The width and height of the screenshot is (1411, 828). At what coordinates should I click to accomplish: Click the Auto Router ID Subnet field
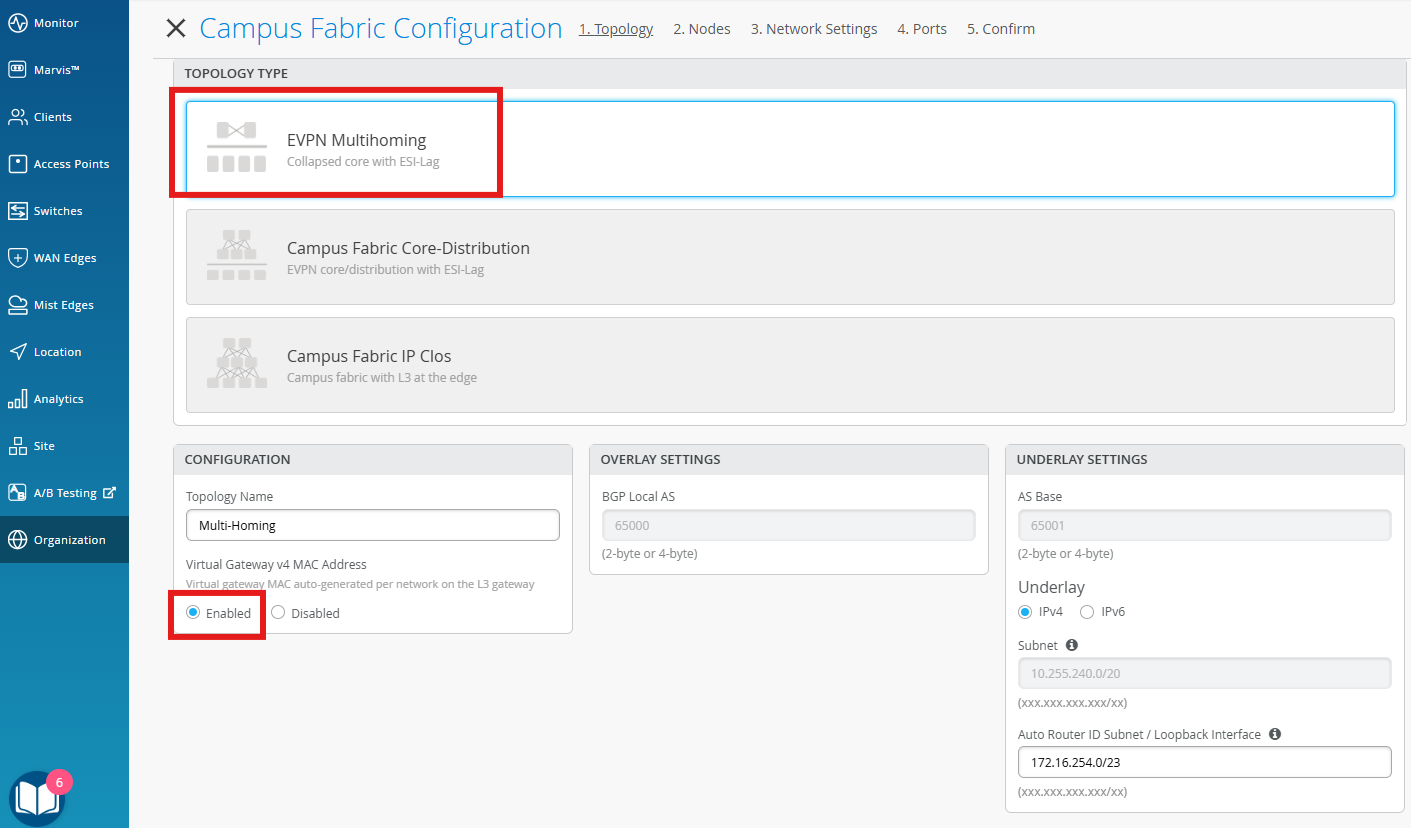click(x=1204, y=762)
